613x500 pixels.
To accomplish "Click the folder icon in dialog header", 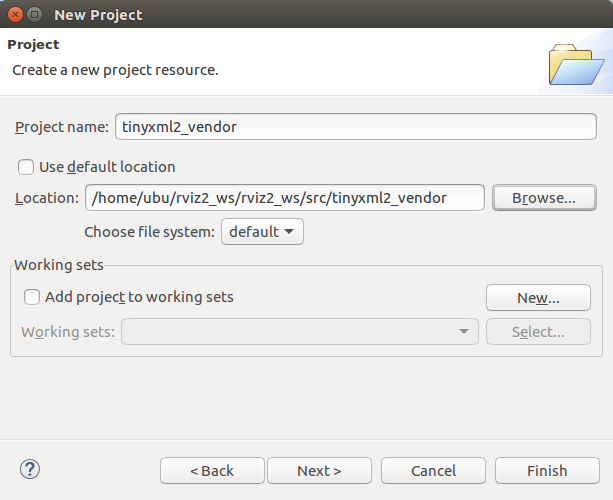I will [x=576, y=64].
